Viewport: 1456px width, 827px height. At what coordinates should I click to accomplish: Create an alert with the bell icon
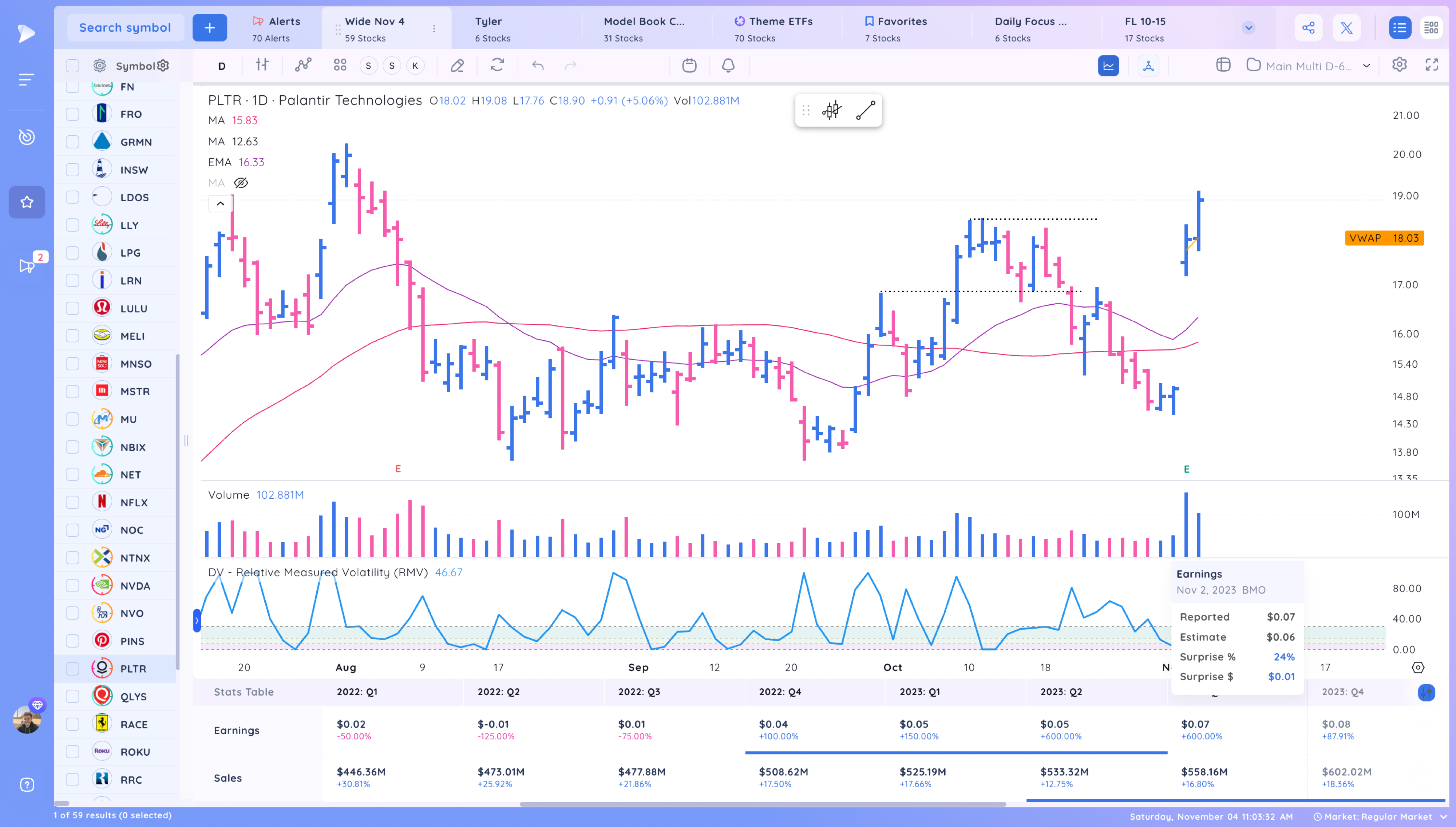[x=728, y=65]
